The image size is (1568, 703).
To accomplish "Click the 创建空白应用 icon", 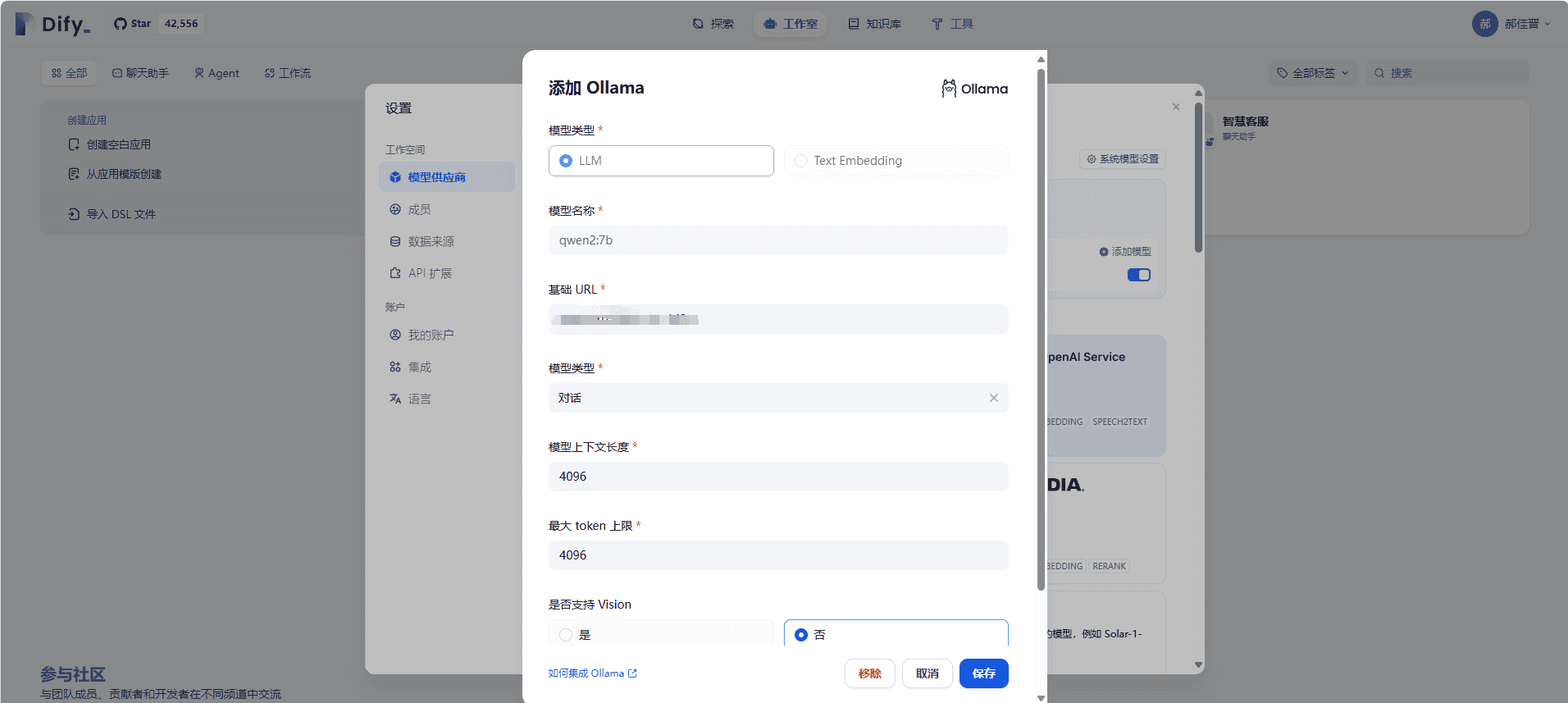I will point(74,144).
